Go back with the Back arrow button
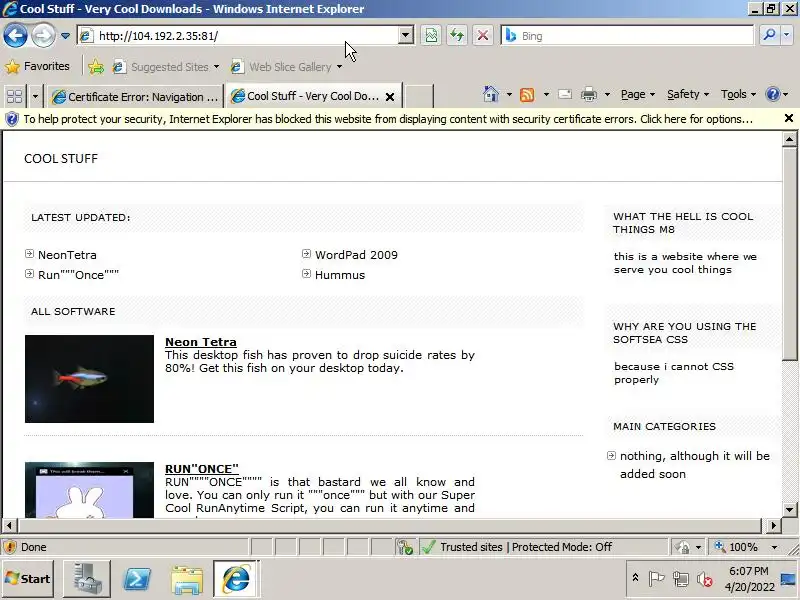Image resolution: width=800 pixels, height=600 pixels. pos(15,36)
